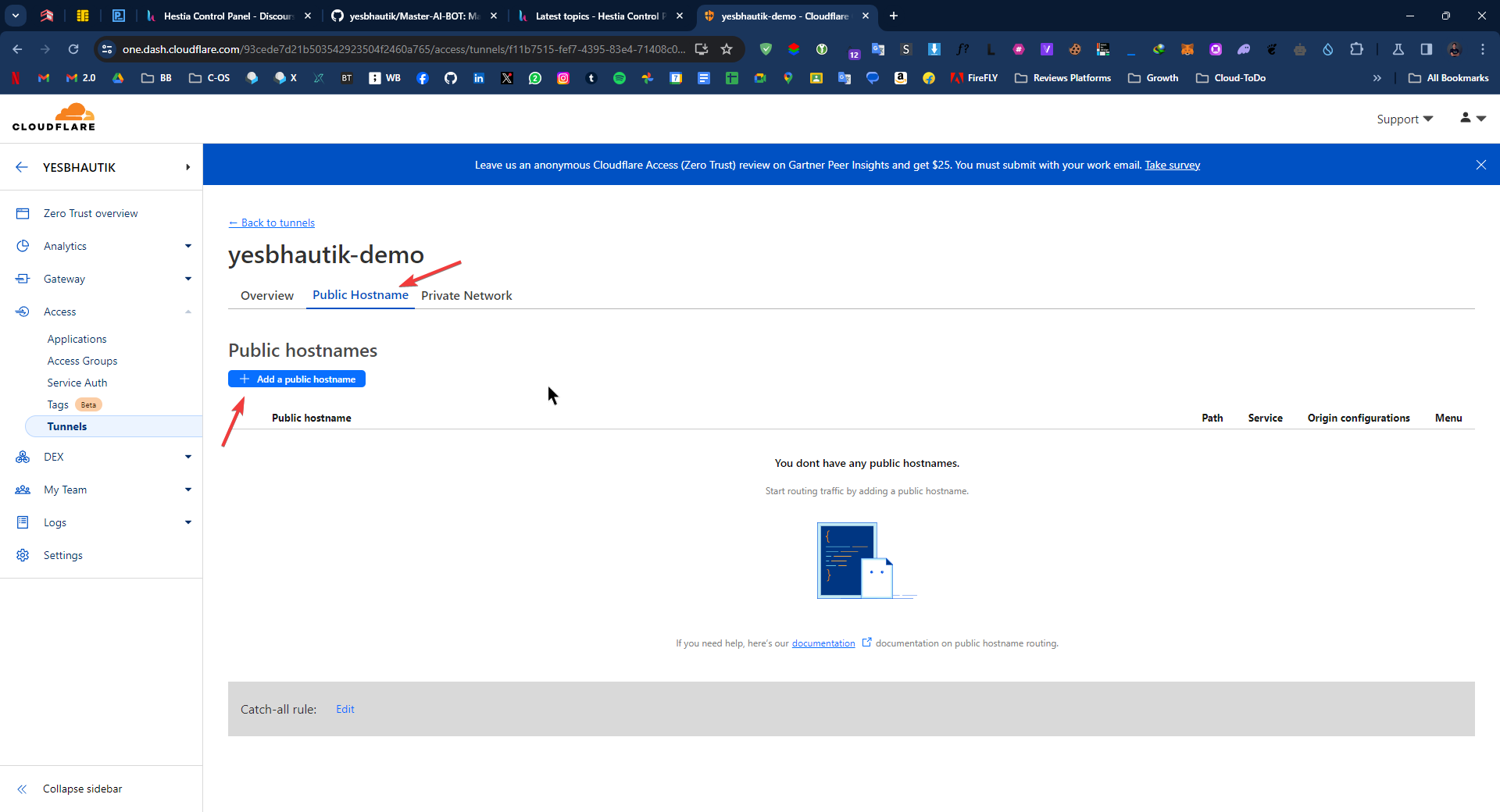Click Add a public hostname button
This screenshot has height=812, width=1500.
(297, 379)
